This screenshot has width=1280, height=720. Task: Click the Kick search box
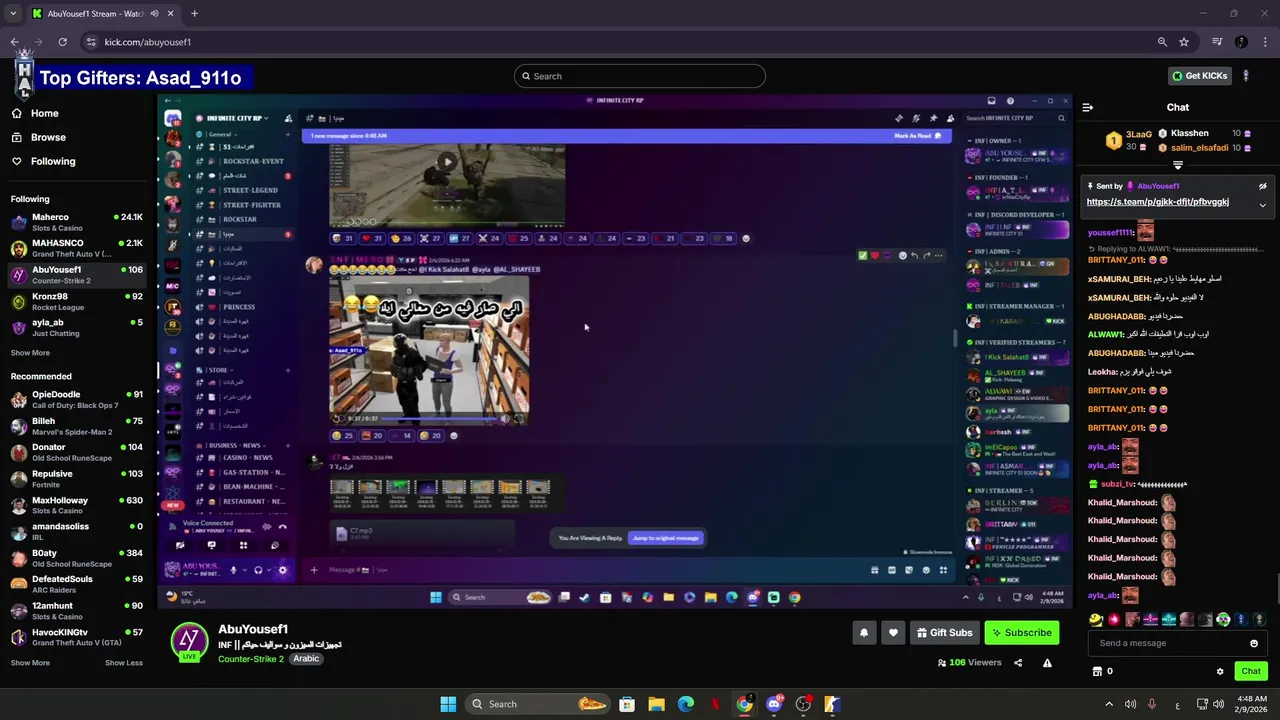pyautogui.click(x=640, y=76)
